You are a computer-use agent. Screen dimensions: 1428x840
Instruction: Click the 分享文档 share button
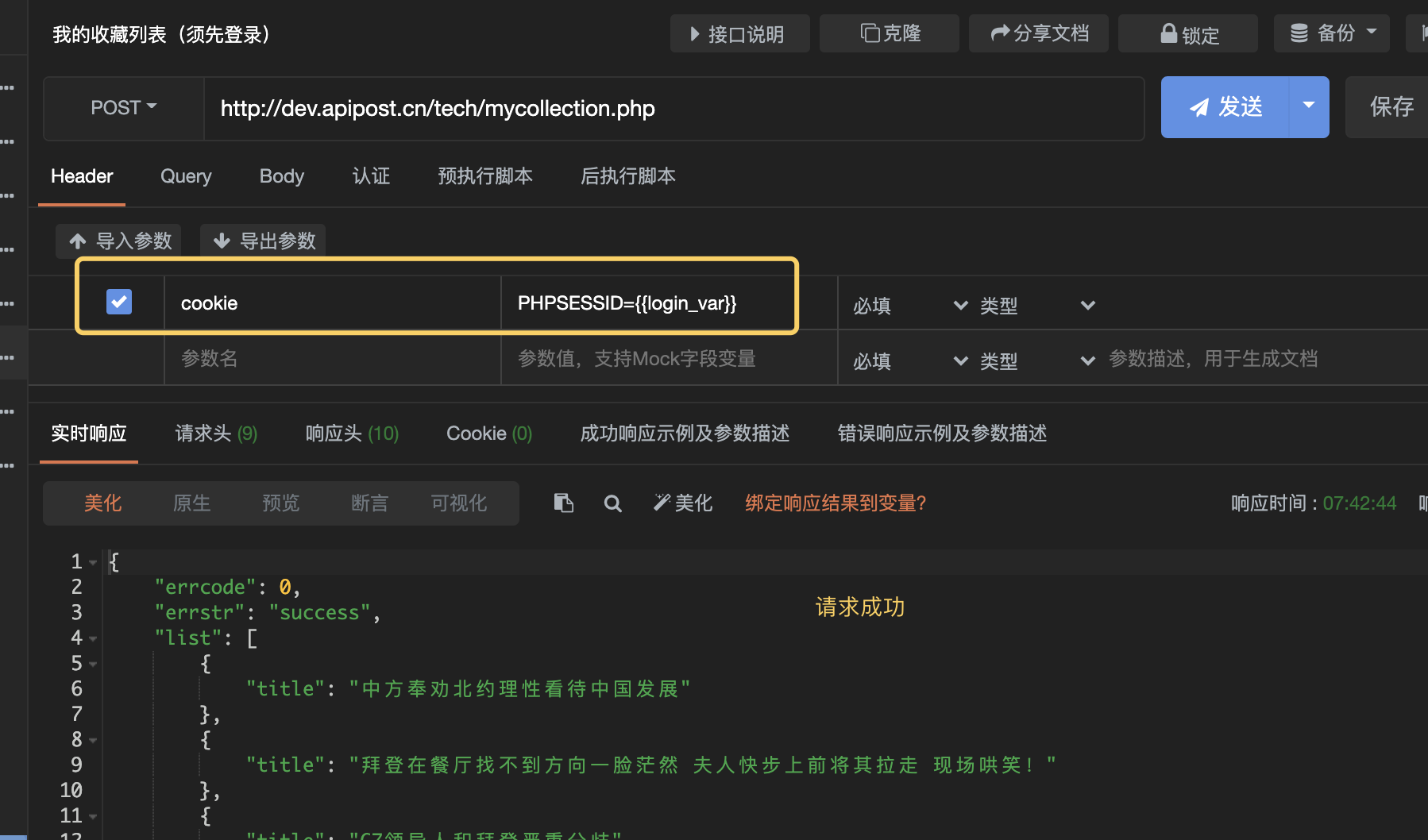coord(1038,33)
